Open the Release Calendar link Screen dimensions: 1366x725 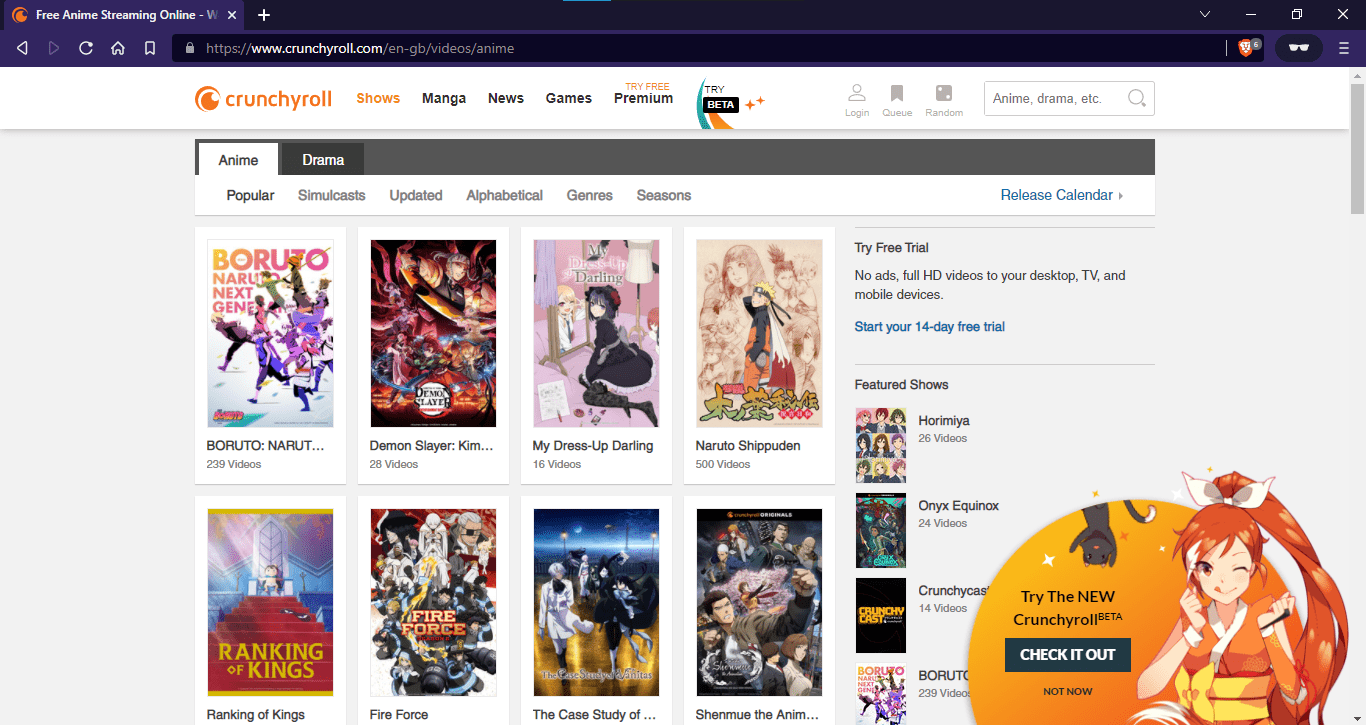click(x=1061, y=195)
